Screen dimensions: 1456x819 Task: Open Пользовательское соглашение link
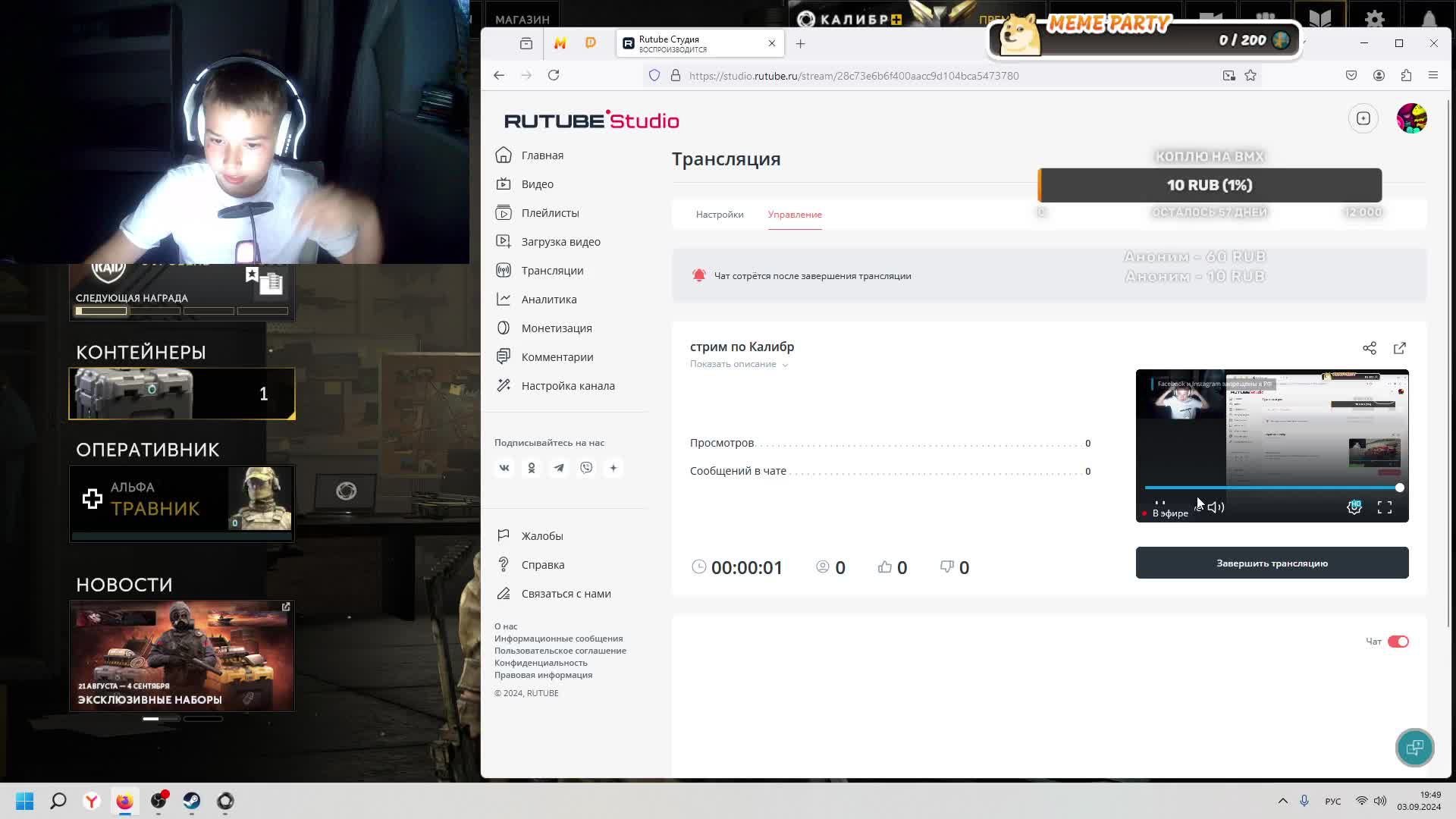(560, 651)
